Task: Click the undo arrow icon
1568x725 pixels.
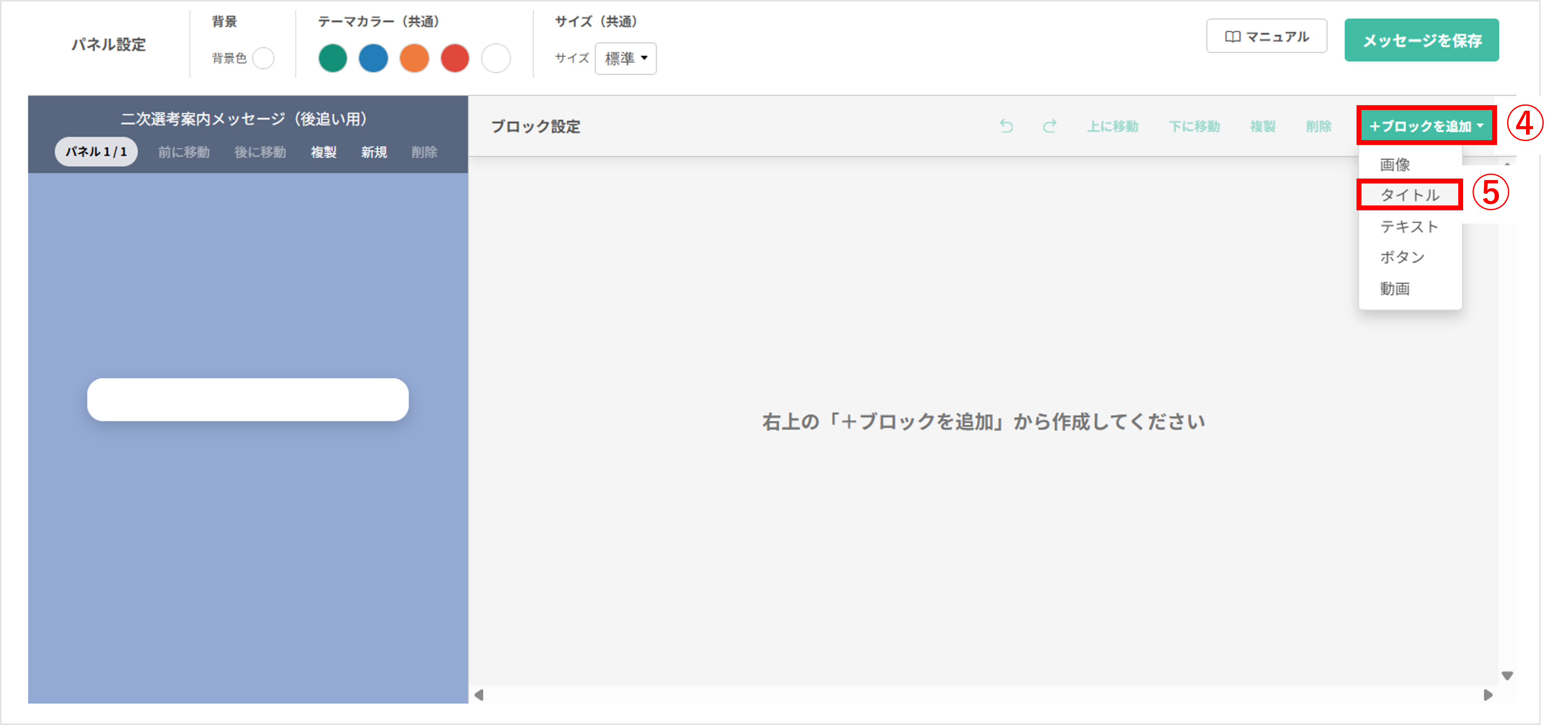Action: coord(1006,126)
